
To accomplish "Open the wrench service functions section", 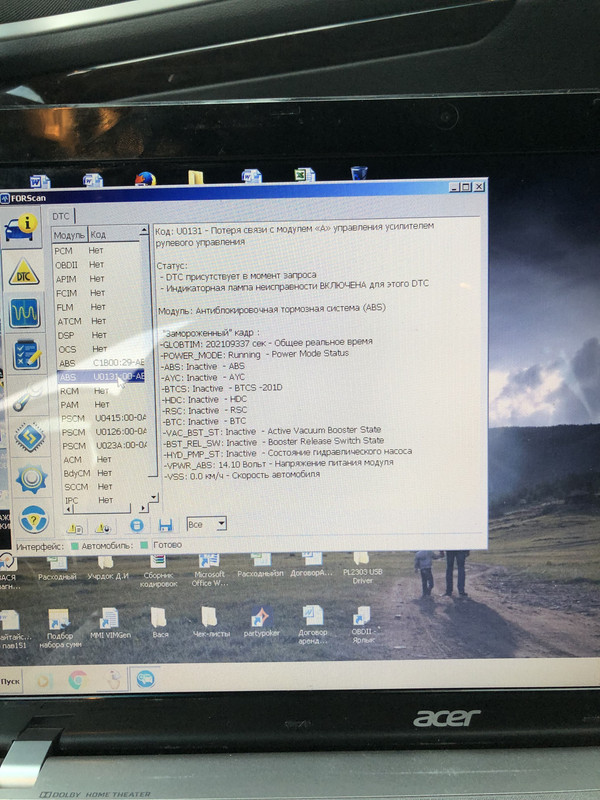I will coord(27,396).
